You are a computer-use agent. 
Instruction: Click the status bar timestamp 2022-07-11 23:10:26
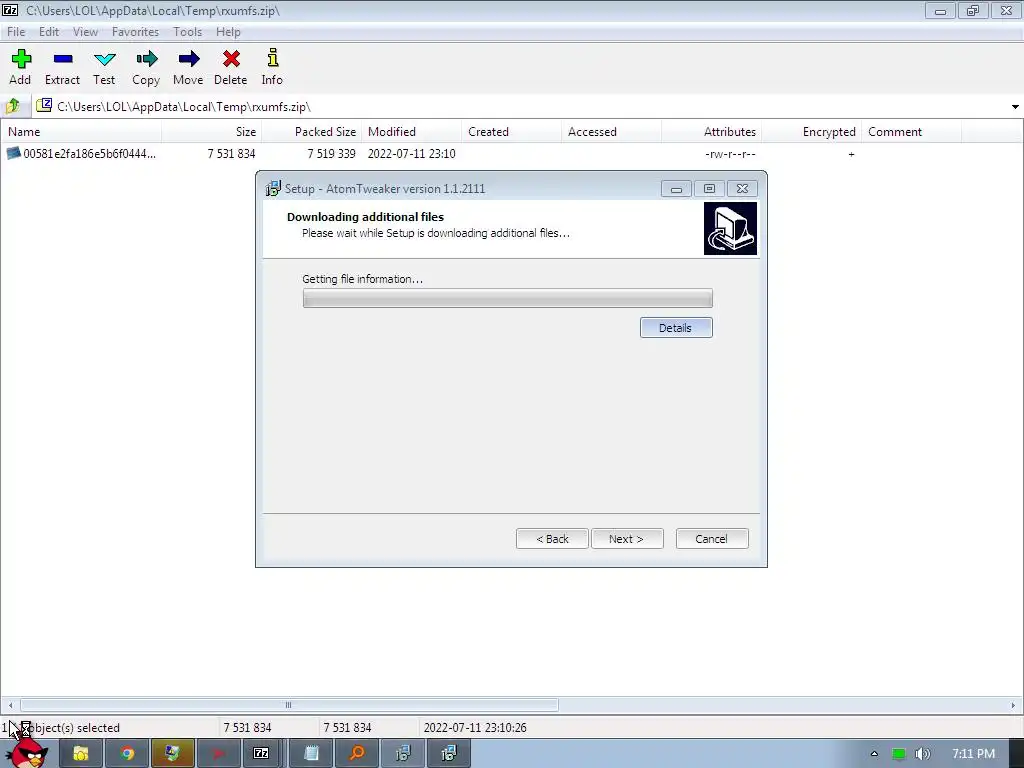tap(475, 728)
